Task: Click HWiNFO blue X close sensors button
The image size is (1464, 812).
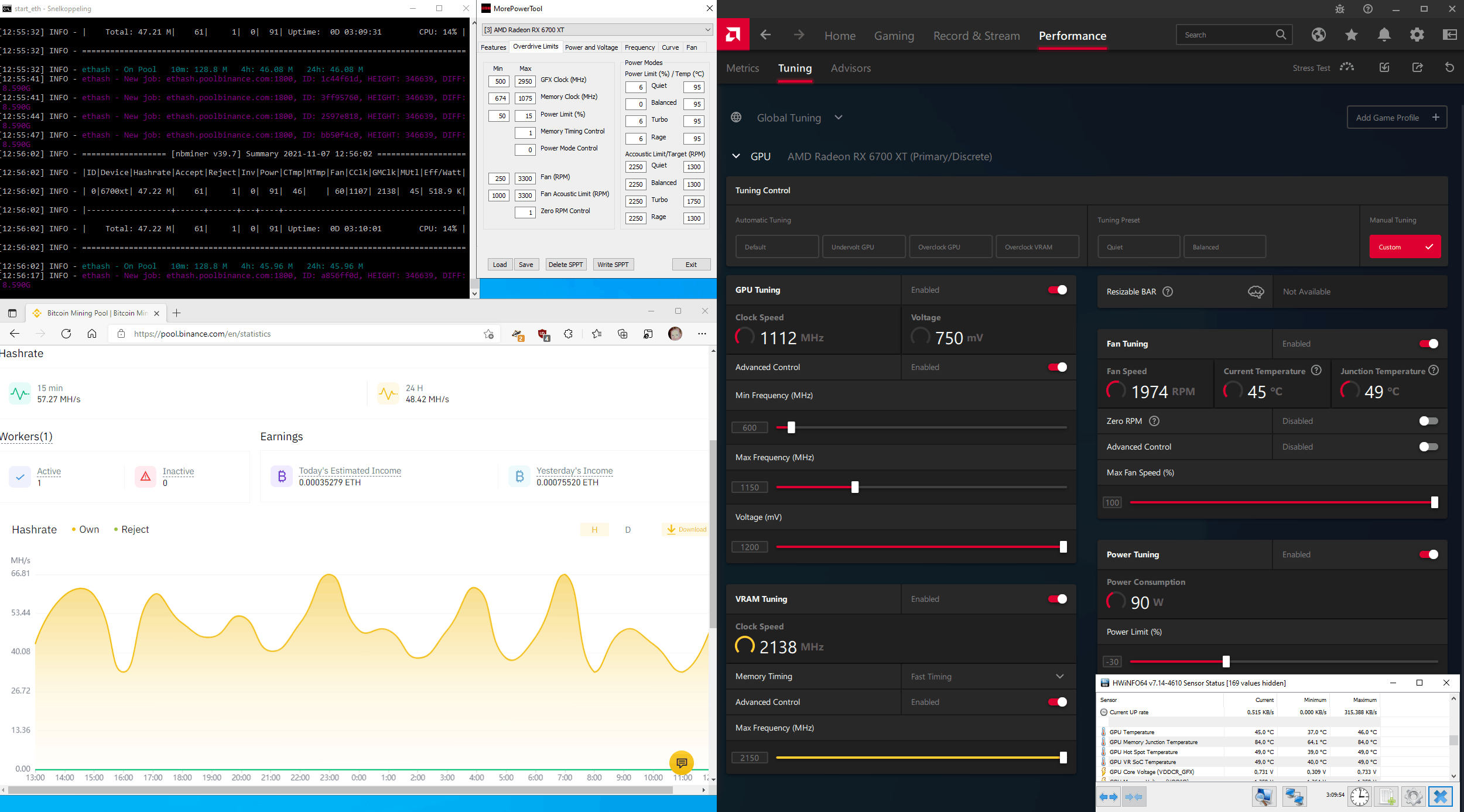Action: click(1441, 797)
